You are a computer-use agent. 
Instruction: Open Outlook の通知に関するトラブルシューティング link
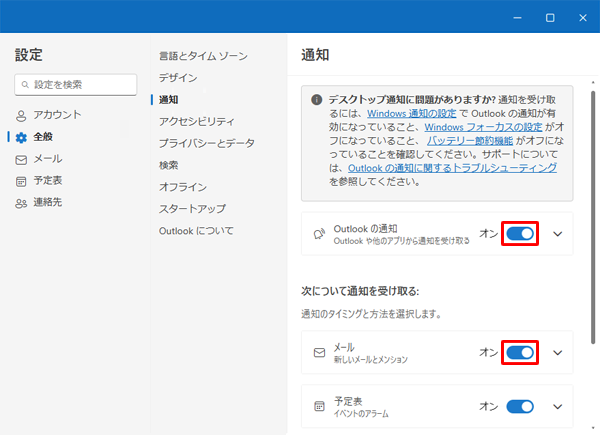coord(452,168)
